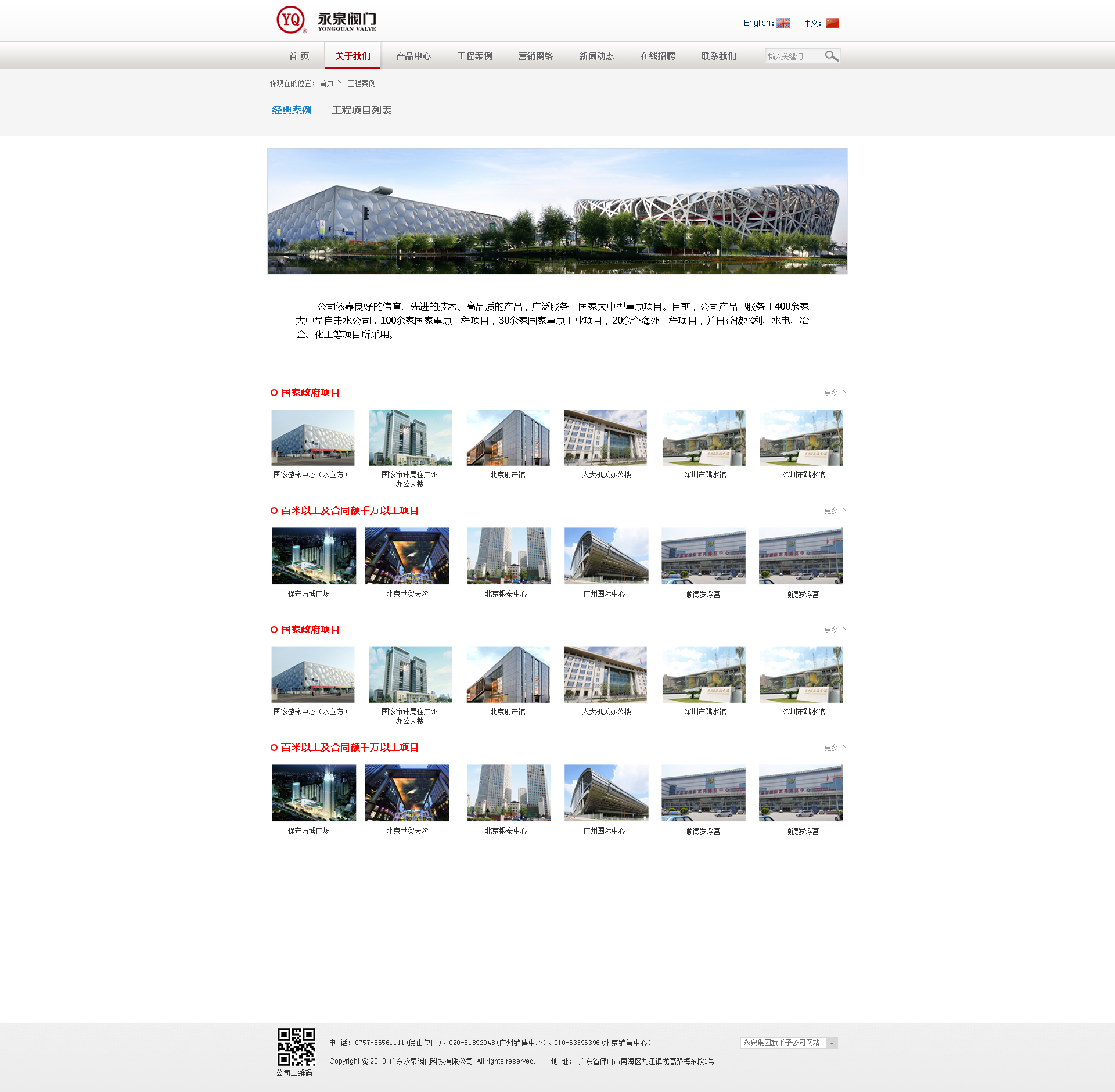1115x1092 pixels.
Task: Open the first 北京世贸天阶 thumbnail
Action: click(407, 556)
